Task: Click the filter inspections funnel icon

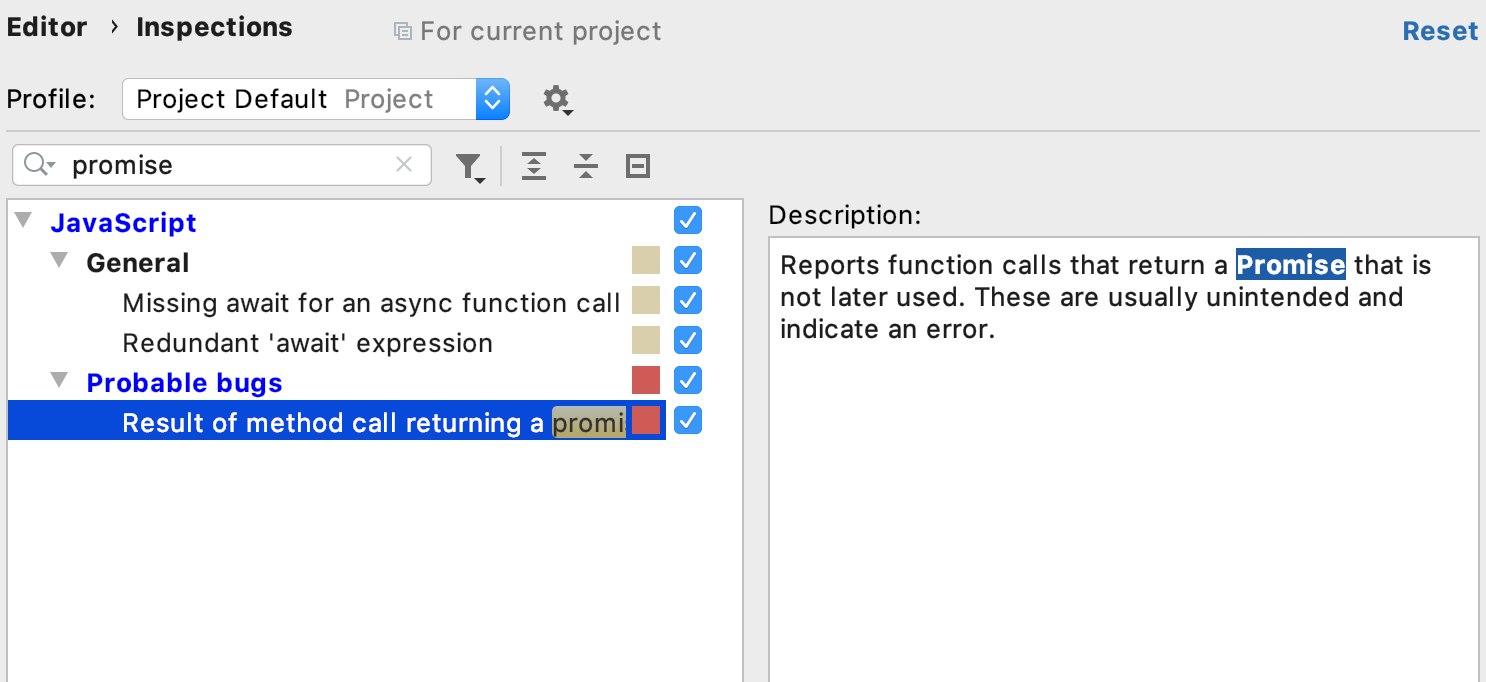Action: (468, 166)
